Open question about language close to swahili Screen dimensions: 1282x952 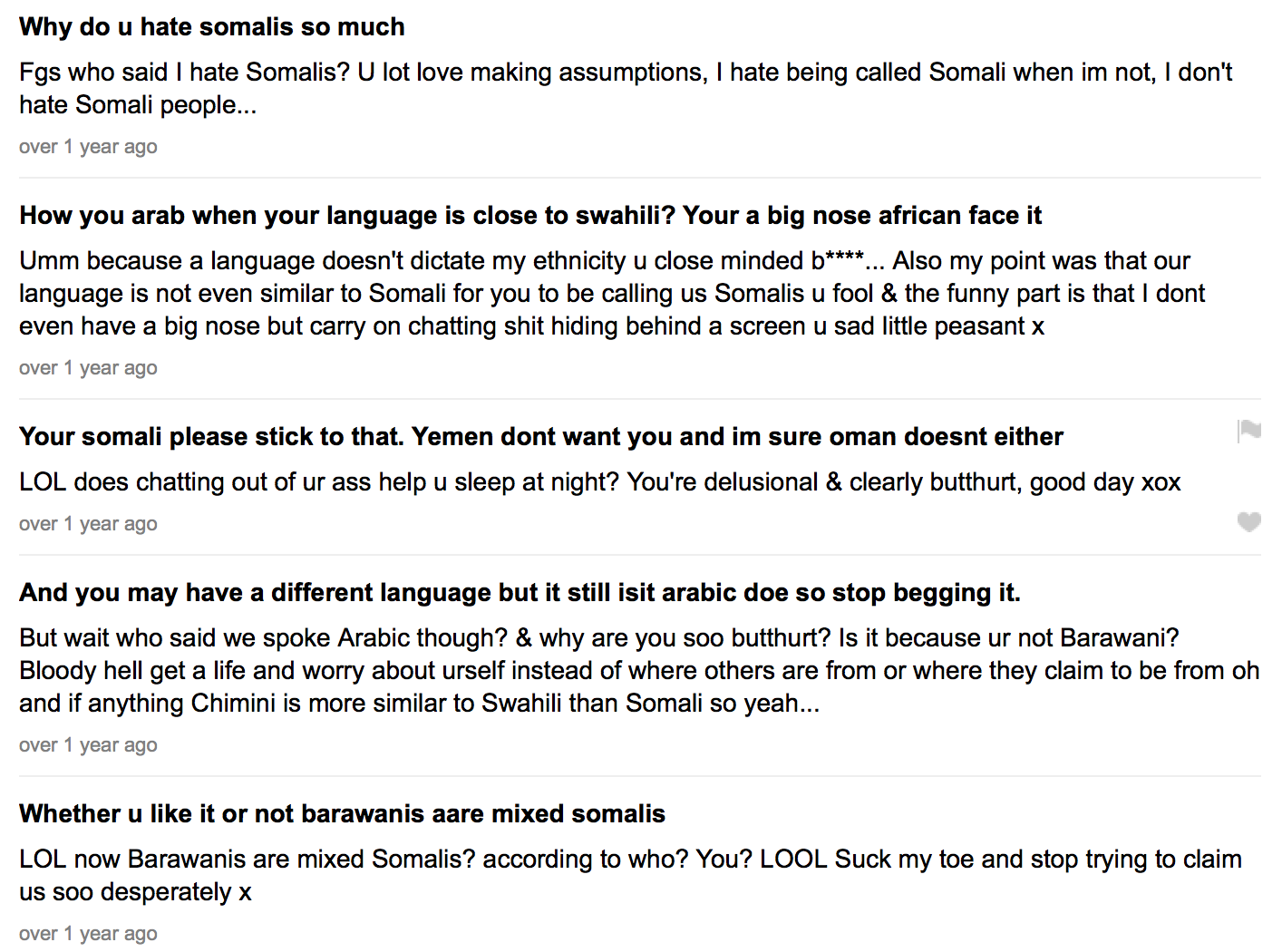(x=530, y=216)
